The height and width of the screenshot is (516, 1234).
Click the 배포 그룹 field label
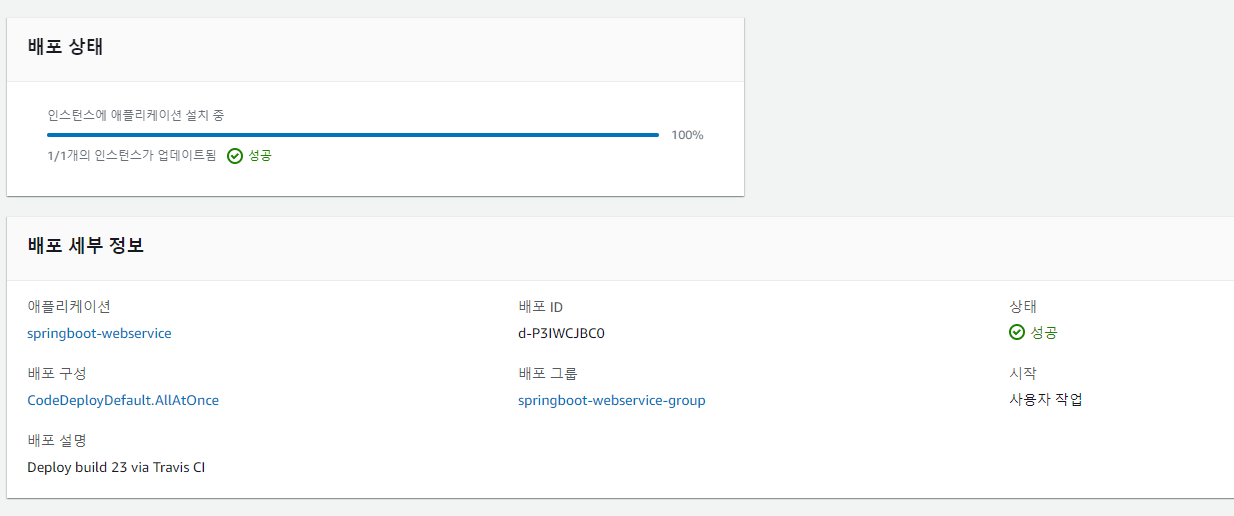(x=548, y=374)
